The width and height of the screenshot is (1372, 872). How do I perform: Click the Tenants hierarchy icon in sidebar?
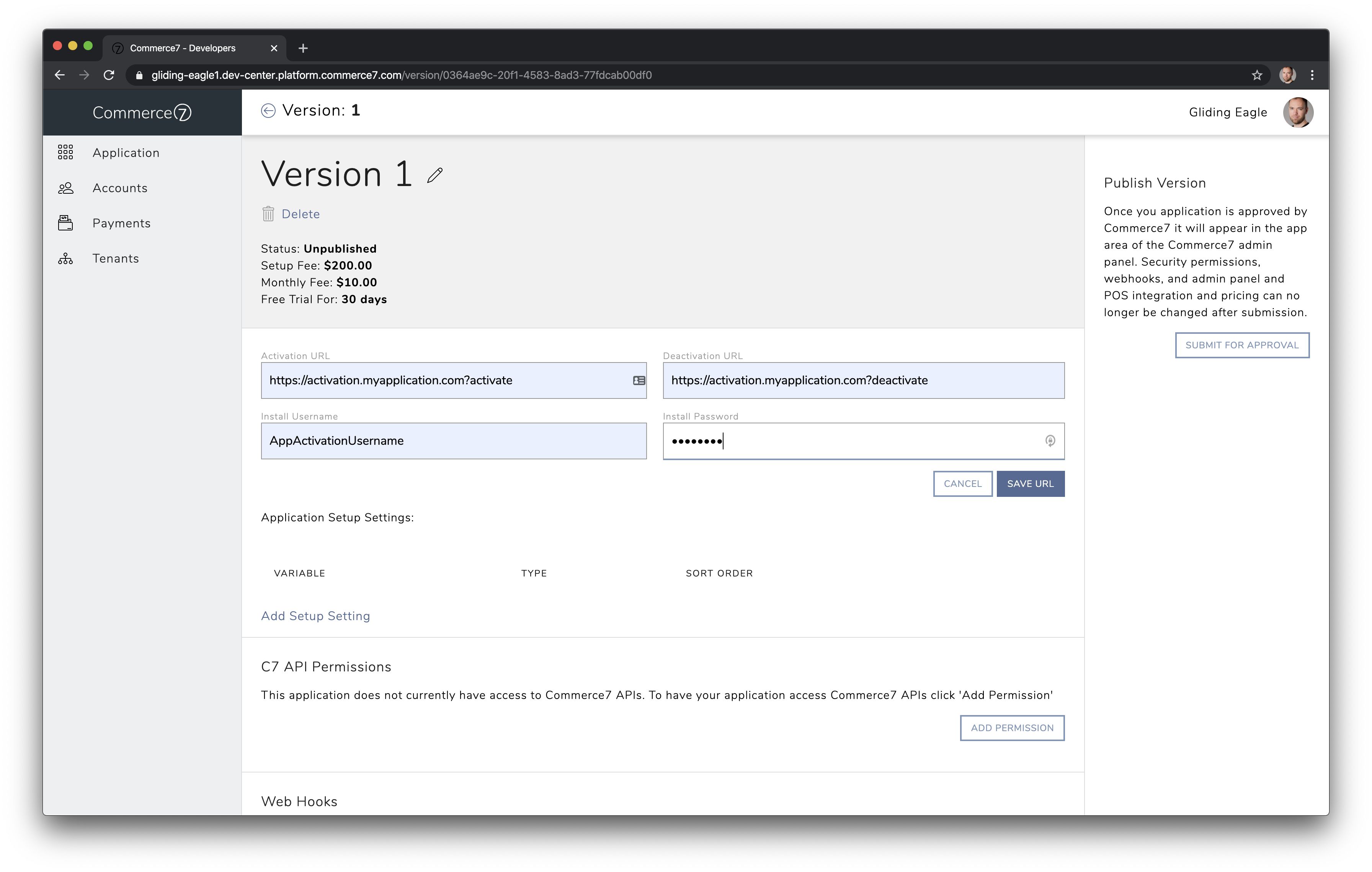click(65, 259)
